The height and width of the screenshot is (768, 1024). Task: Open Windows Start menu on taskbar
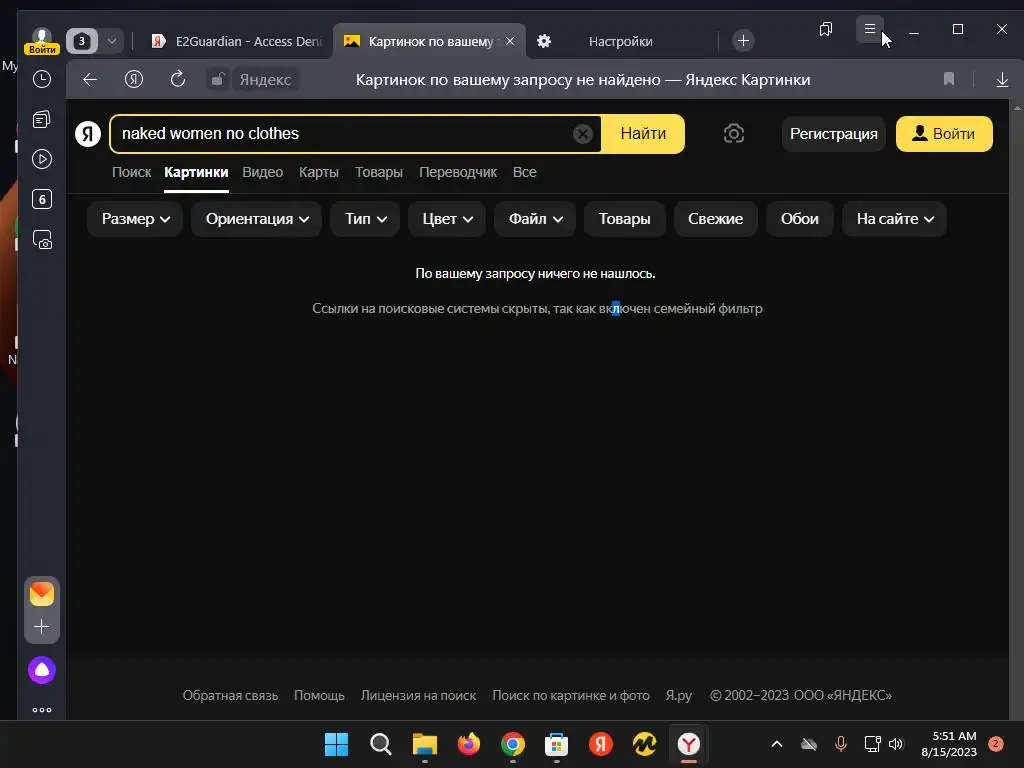tap(337, 744)
